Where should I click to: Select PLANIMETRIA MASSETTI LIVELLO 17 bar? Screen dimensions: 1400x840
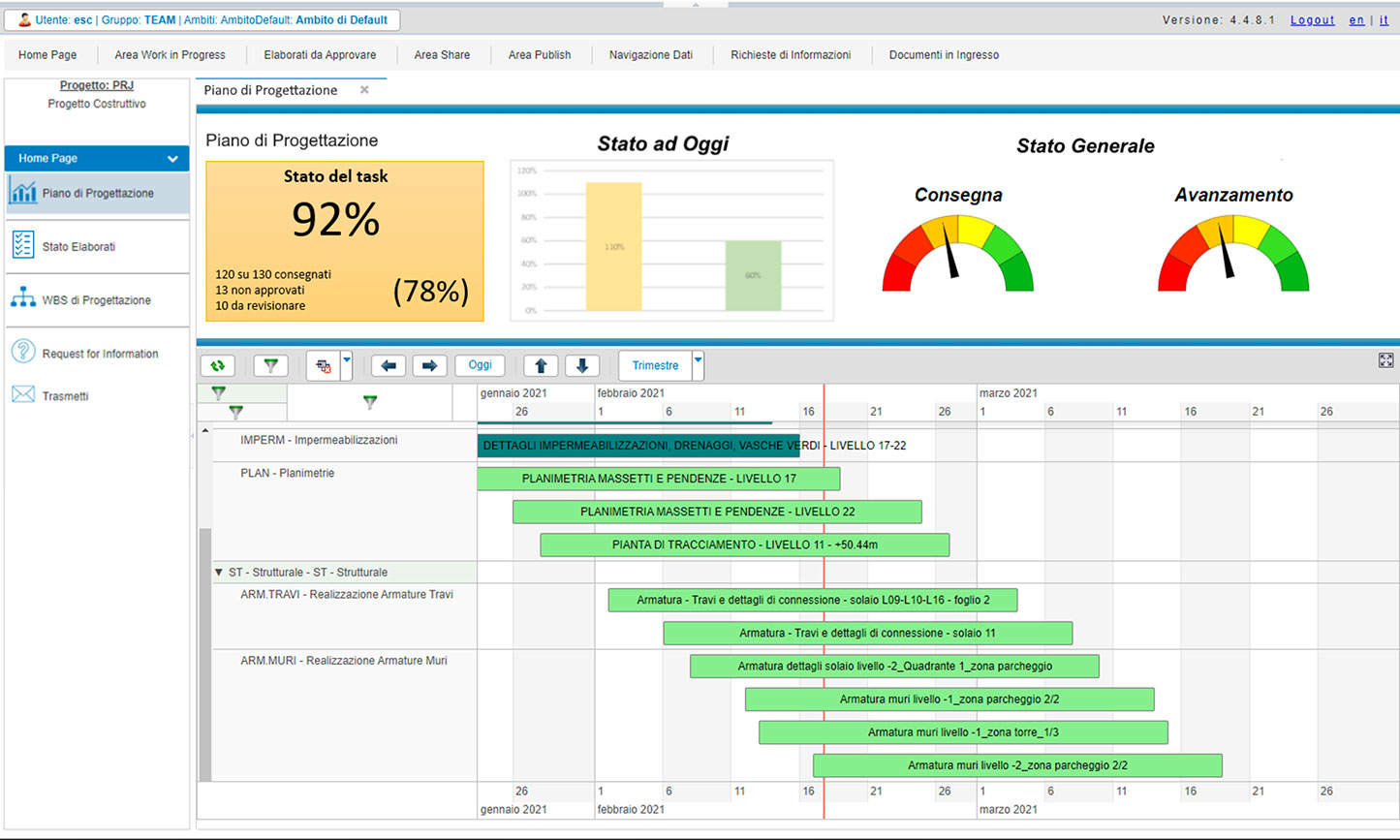pos(659,479)
